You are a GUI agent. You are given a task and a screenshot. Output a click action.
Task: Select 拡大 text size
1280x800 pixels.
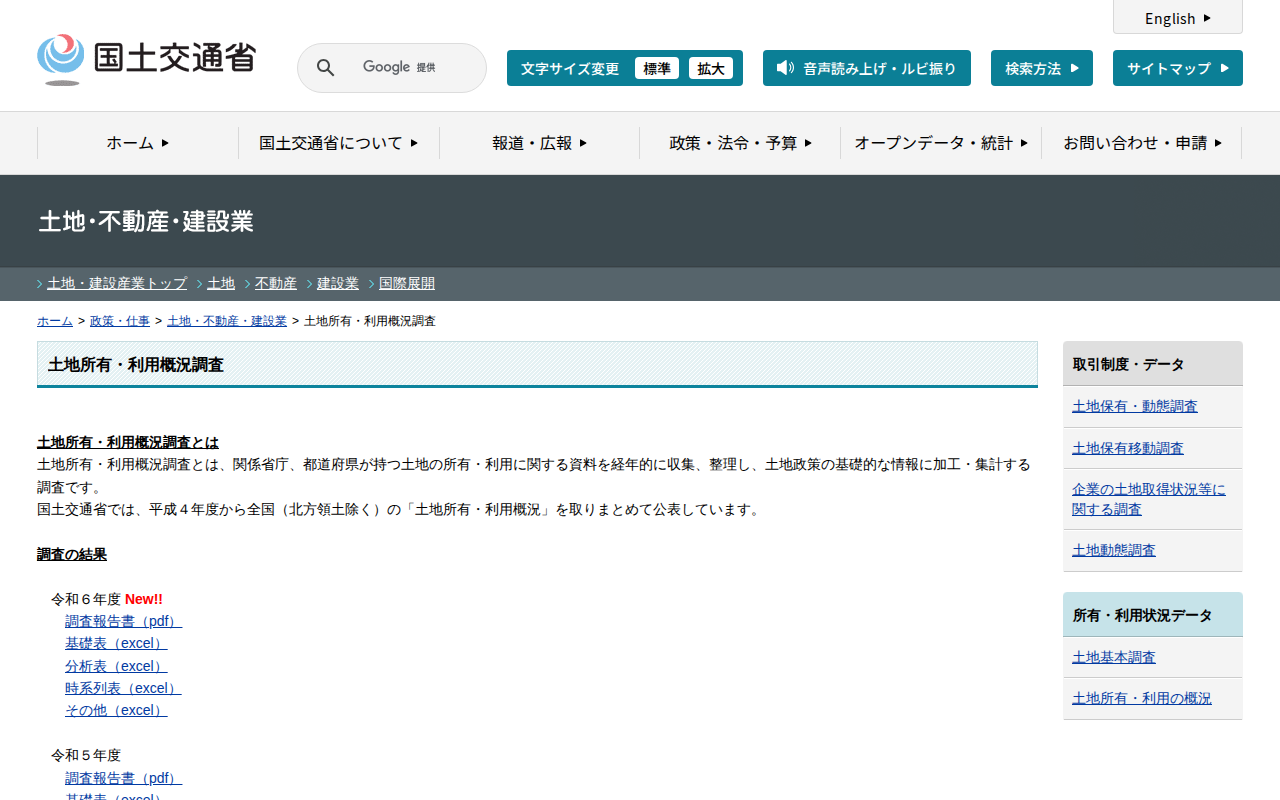[710, 68]
